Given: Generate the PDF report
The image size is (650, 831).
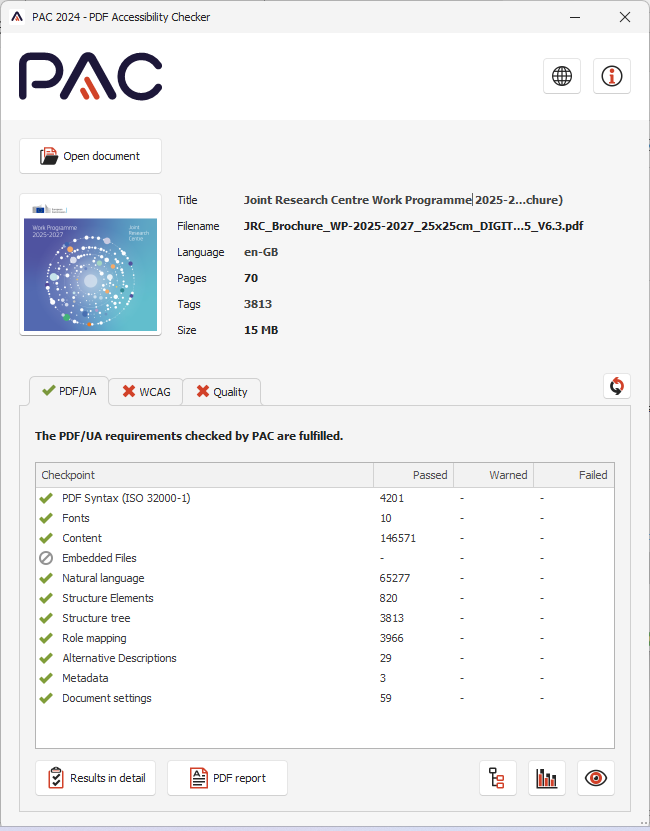Looking at the screenshot, I should (227, 778).
